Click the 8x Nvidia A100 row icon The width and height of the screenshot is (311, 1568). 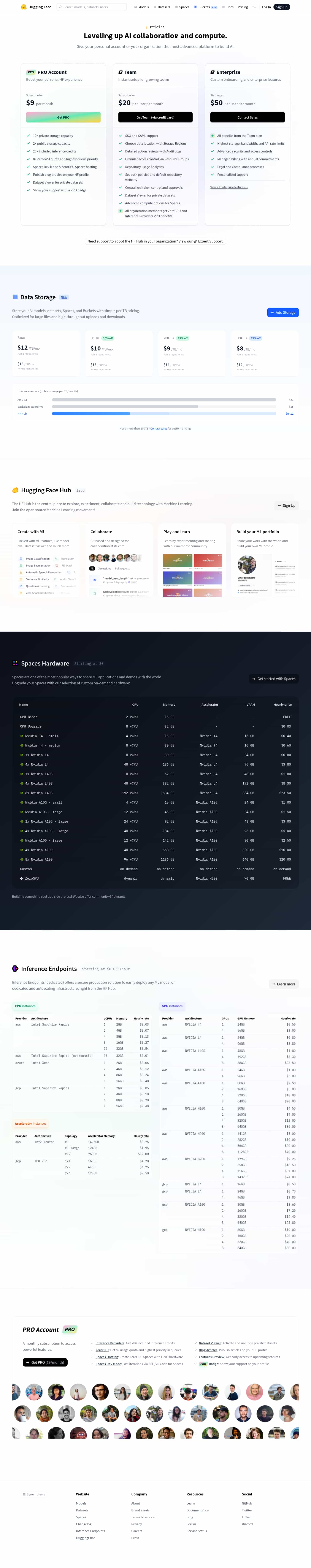[x=22, y=859]
